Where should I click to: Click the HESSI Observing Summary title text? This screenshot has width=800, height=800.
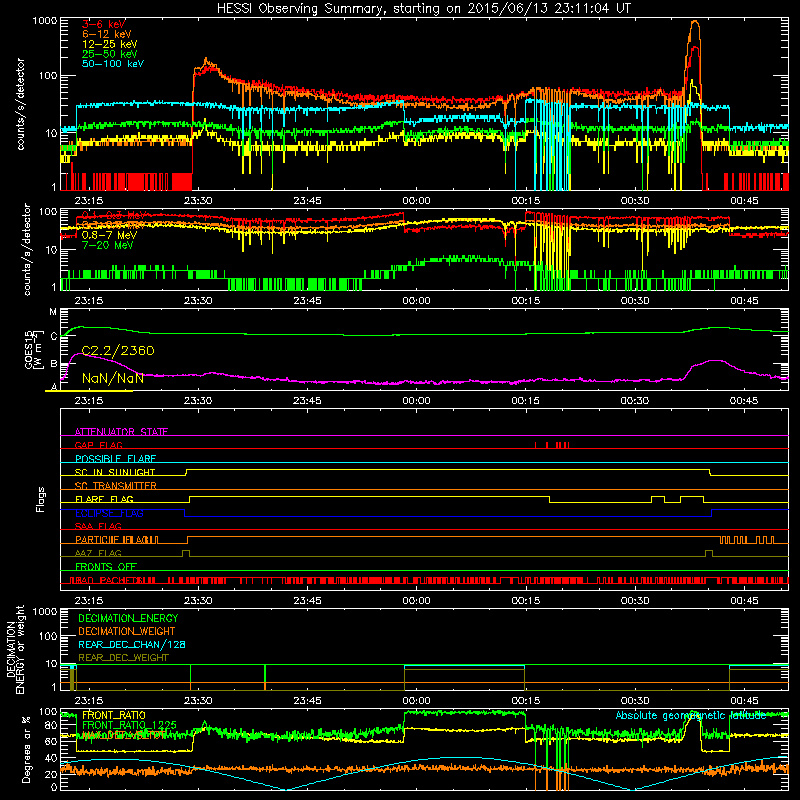pyautogui.click(x=424, y=9)
